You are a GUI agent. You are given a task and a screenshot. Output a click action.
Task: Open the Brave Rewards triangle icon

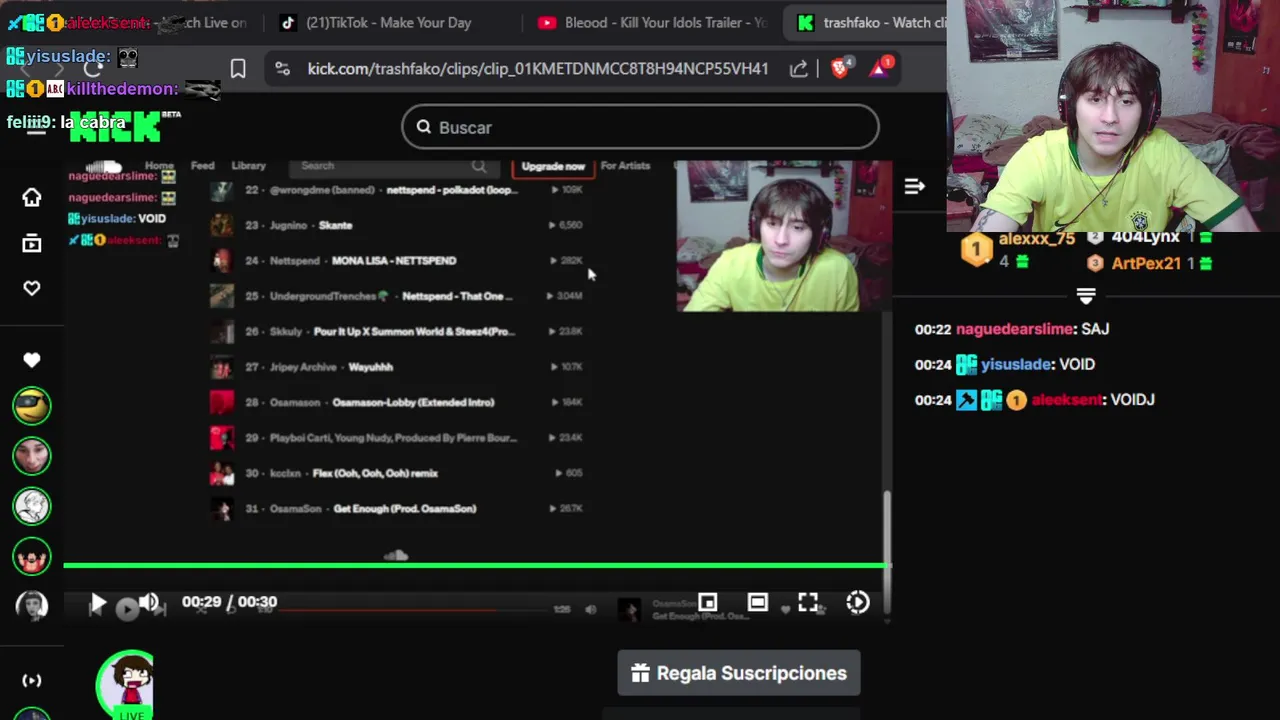tap(881, 68)
